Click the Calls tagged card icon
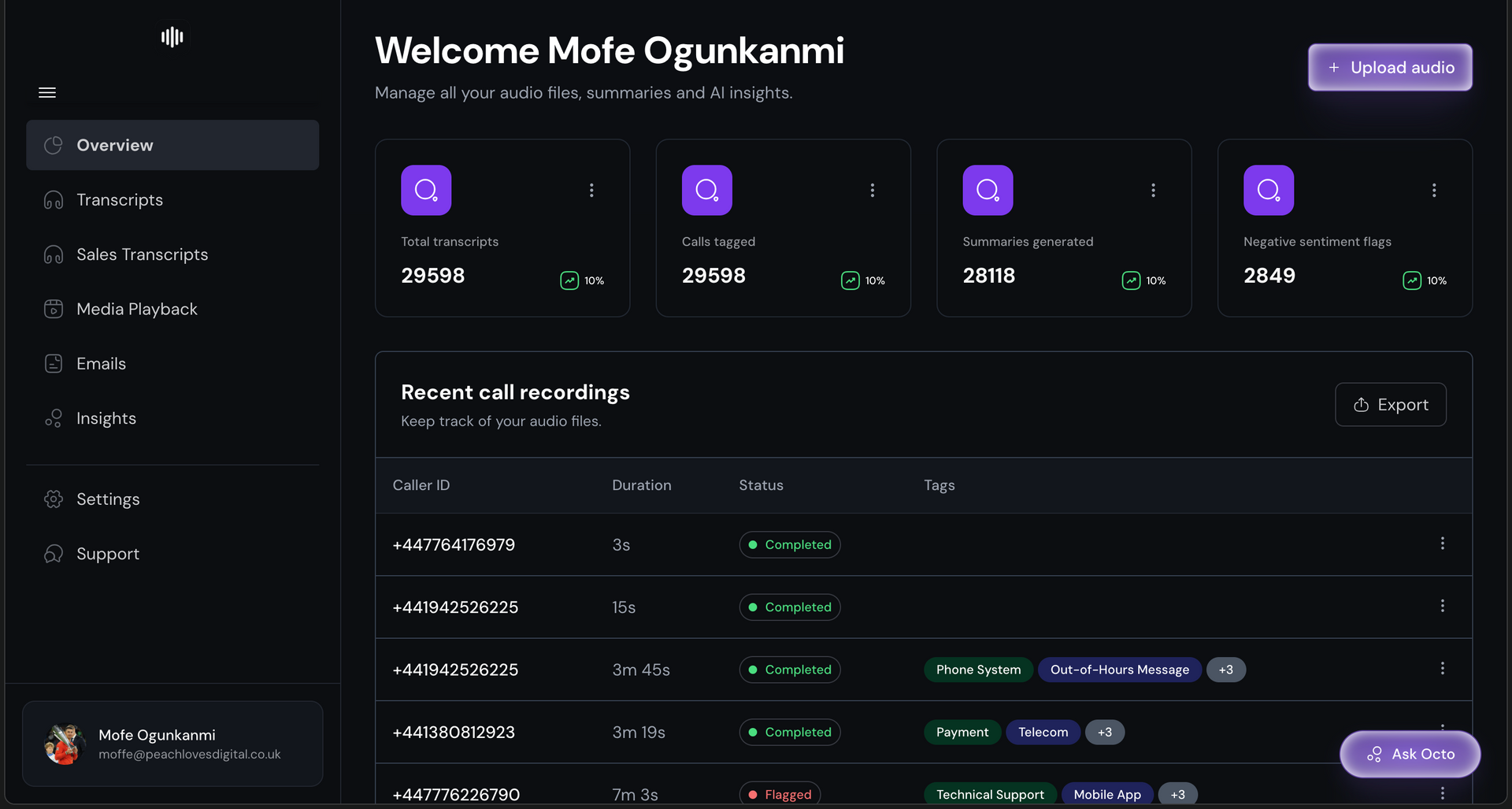 click(707, 190)
